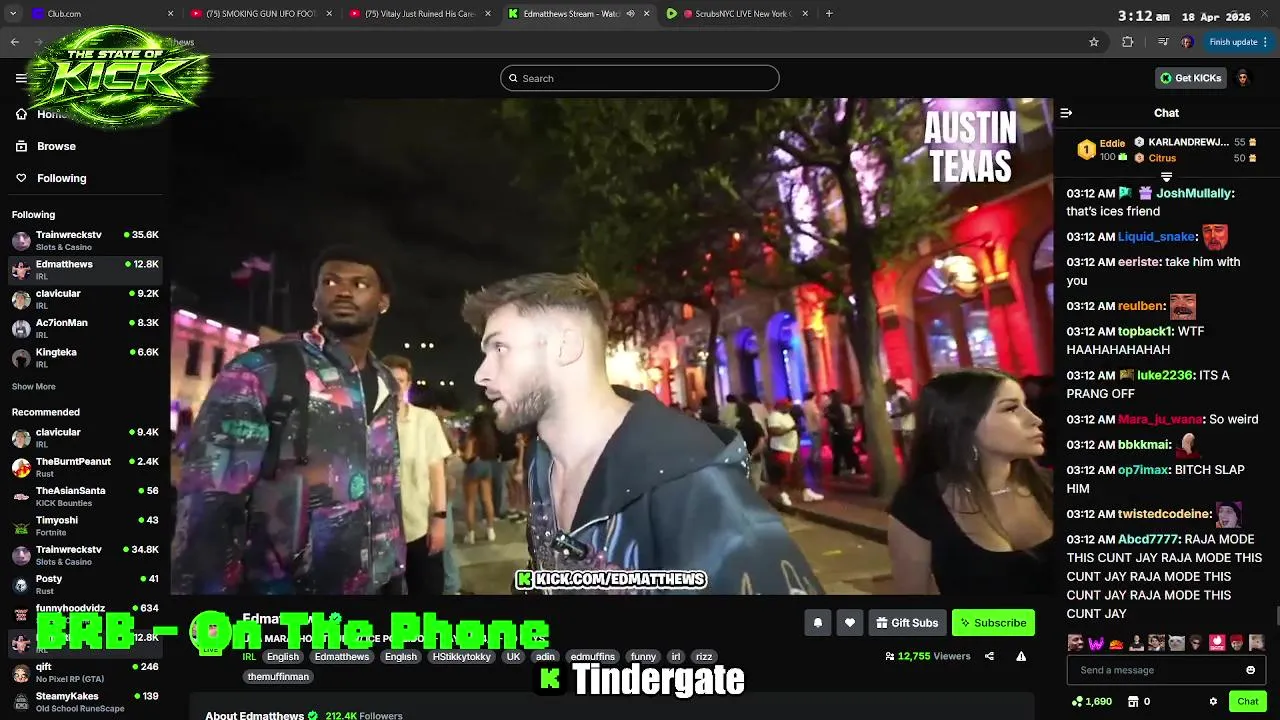1280x720 pixels.
Task: Open Kingteka channel in sidebar
Action: point(85,357)
